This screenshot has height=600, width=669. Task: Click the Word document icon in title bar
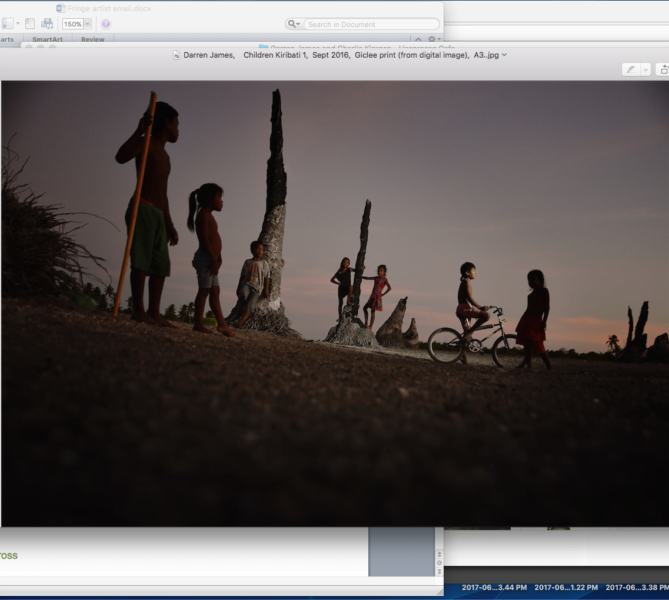point(60,8)
